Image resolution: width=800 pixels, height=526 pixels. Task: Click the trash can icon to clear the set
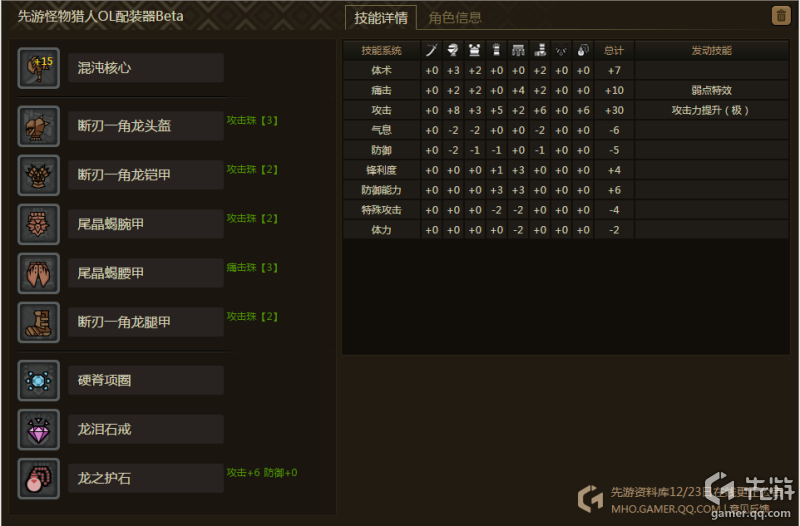[x=781, y=16]
